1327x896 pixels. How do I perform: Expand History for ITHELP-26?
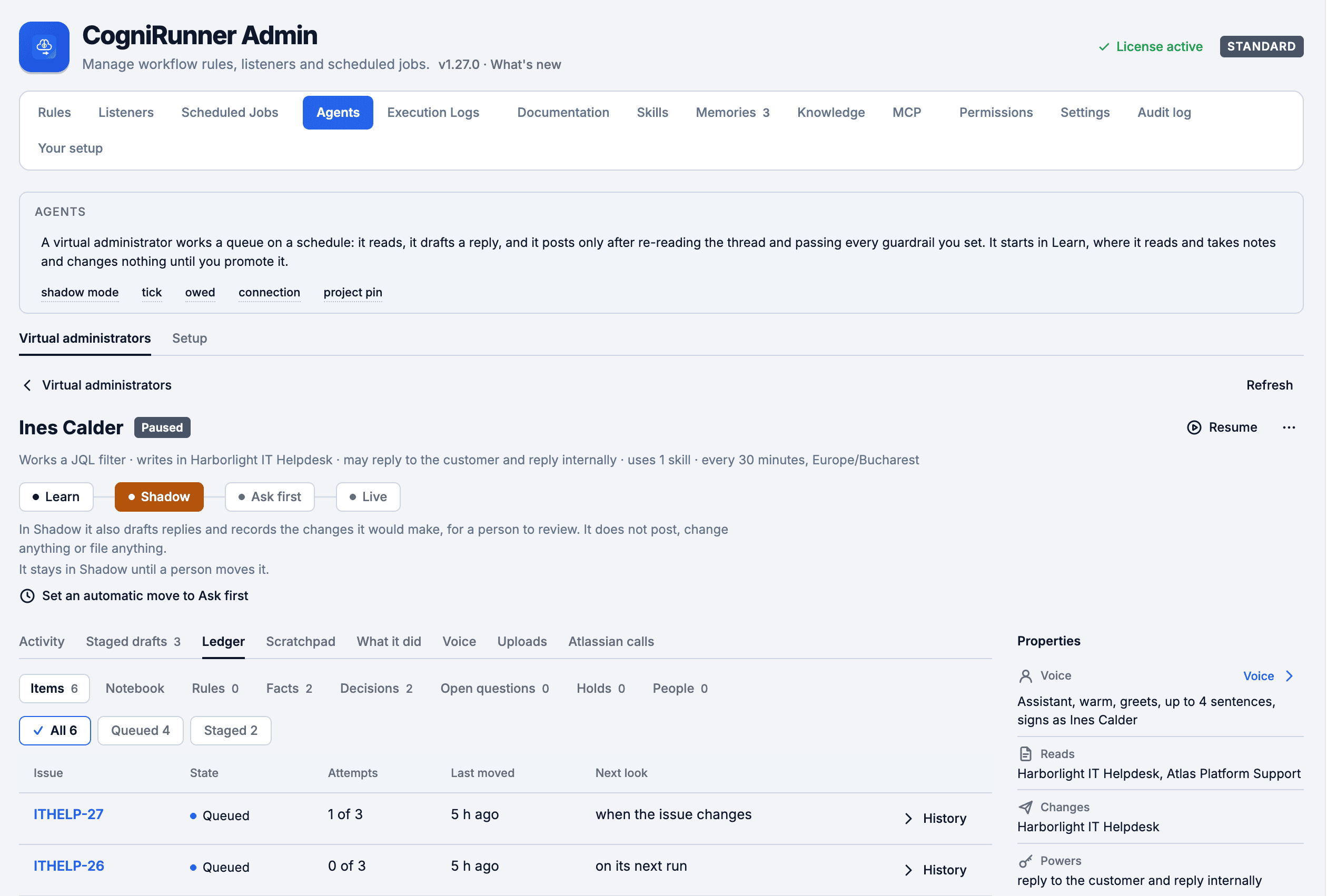click(x=935, y=870)
